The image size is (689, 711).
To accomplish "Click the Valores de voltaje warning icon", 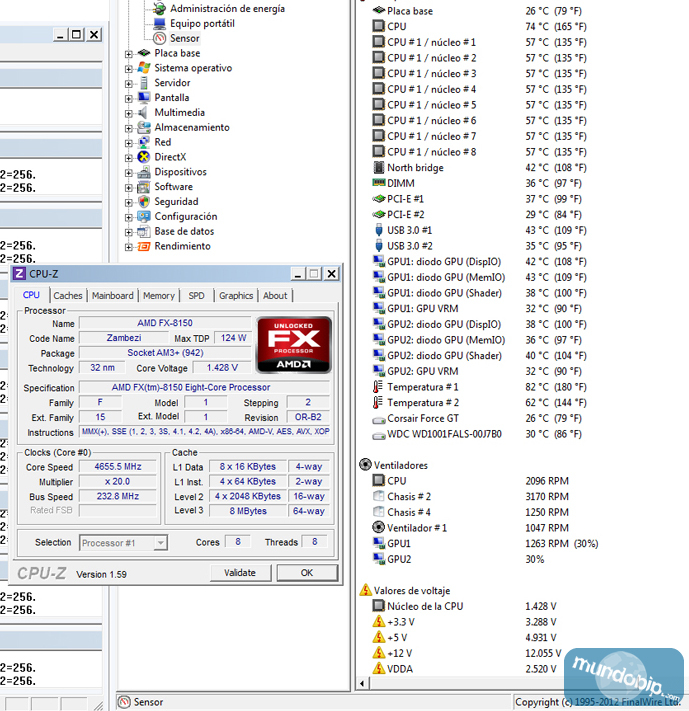I will click(365, 590).
